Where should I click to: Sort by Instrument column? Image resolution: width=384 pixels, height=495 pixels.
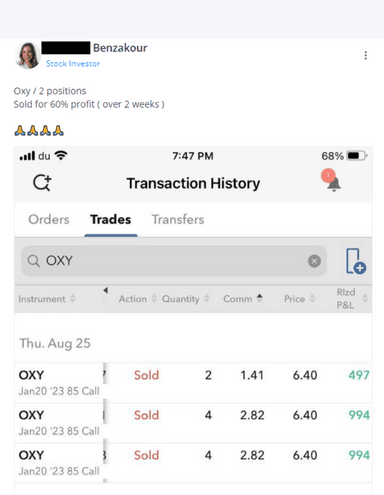pyautogui.click(x=47, y=299)
